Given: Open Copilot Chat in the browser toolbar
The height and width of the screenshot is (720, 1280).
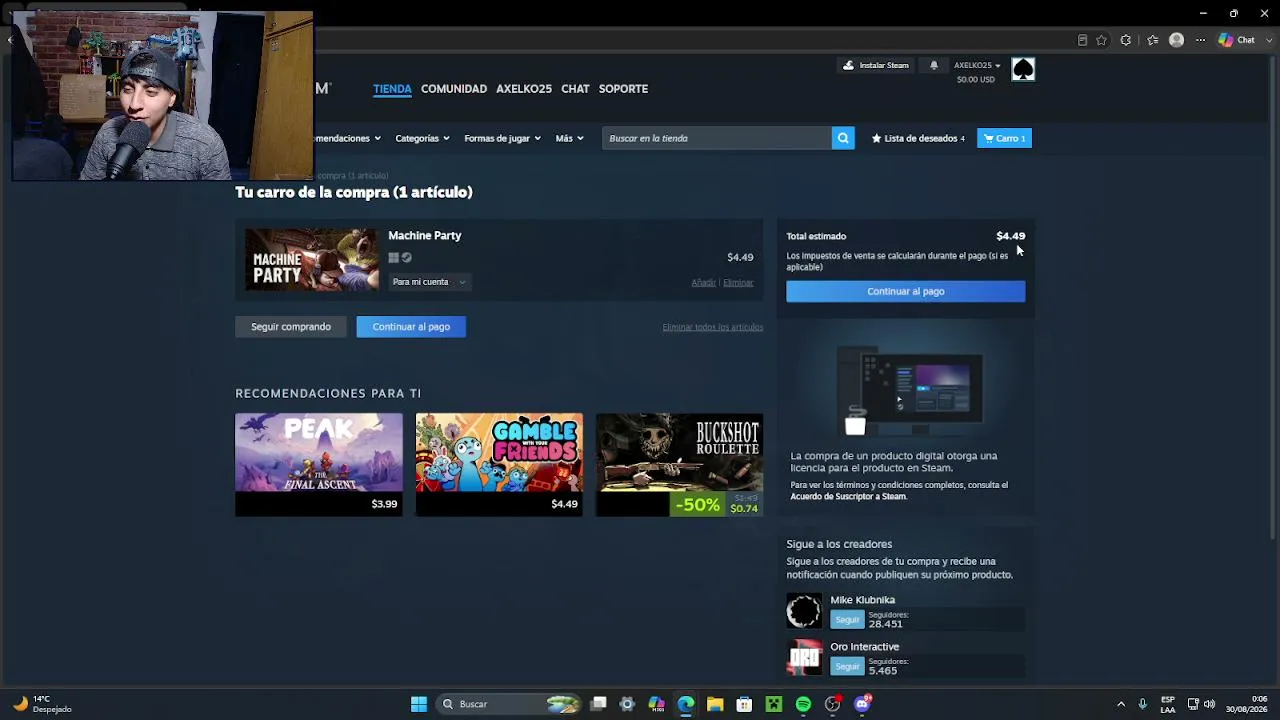Looking at the screenshot, I should point(1237,40).
